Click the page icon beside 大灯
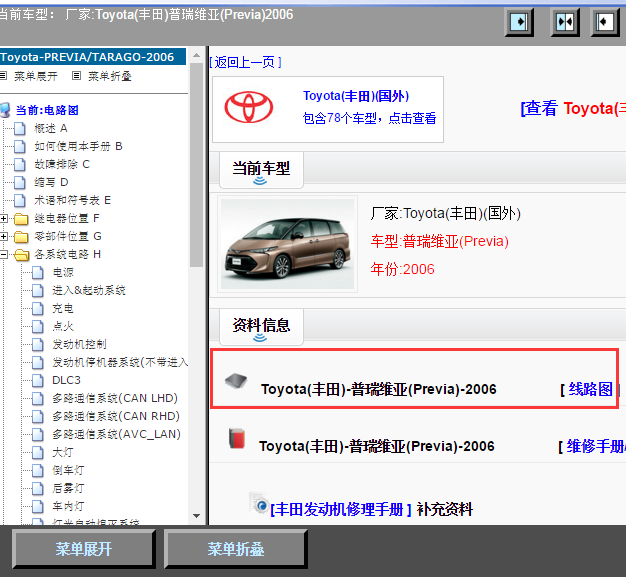 (x=38, y=453)
